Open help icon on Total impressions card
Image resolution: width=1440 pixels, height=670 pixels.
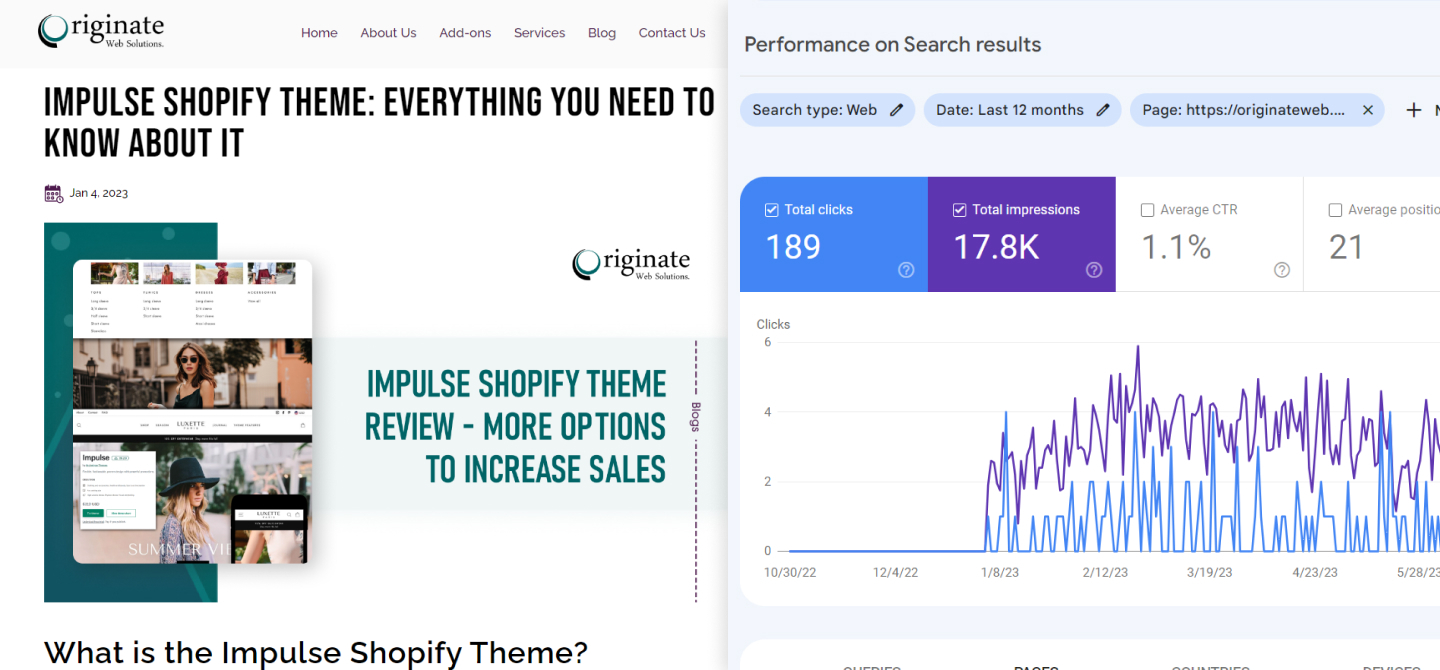[1094, 270]
